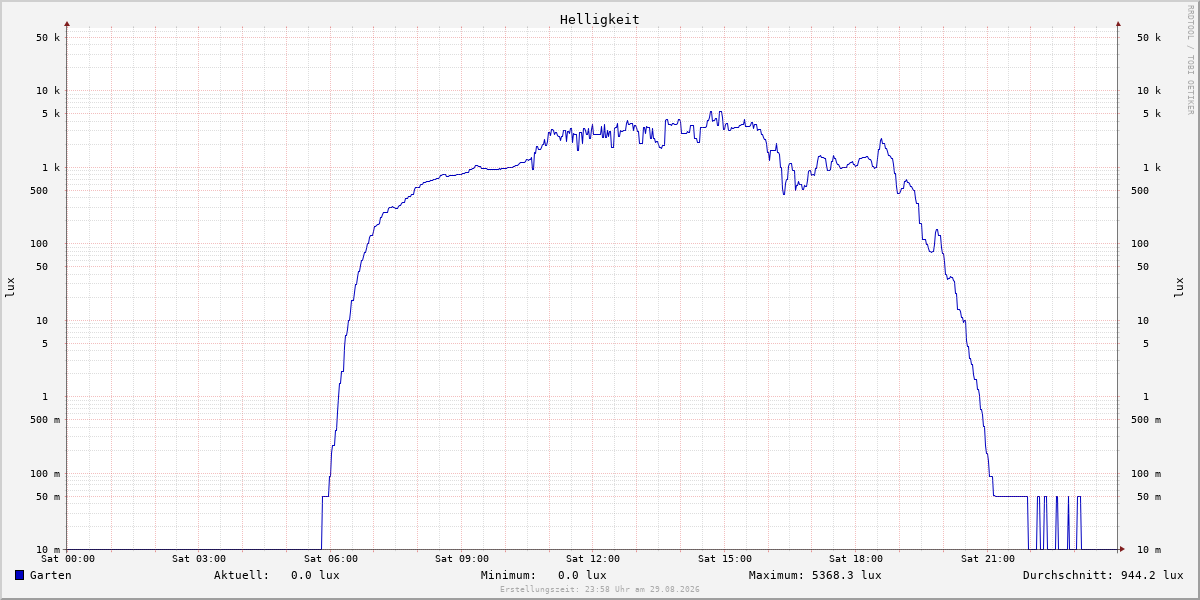Click the RRDTOOL / TOBI OETIKER watermark
1200x600 pixels.
coord(1190,59)
